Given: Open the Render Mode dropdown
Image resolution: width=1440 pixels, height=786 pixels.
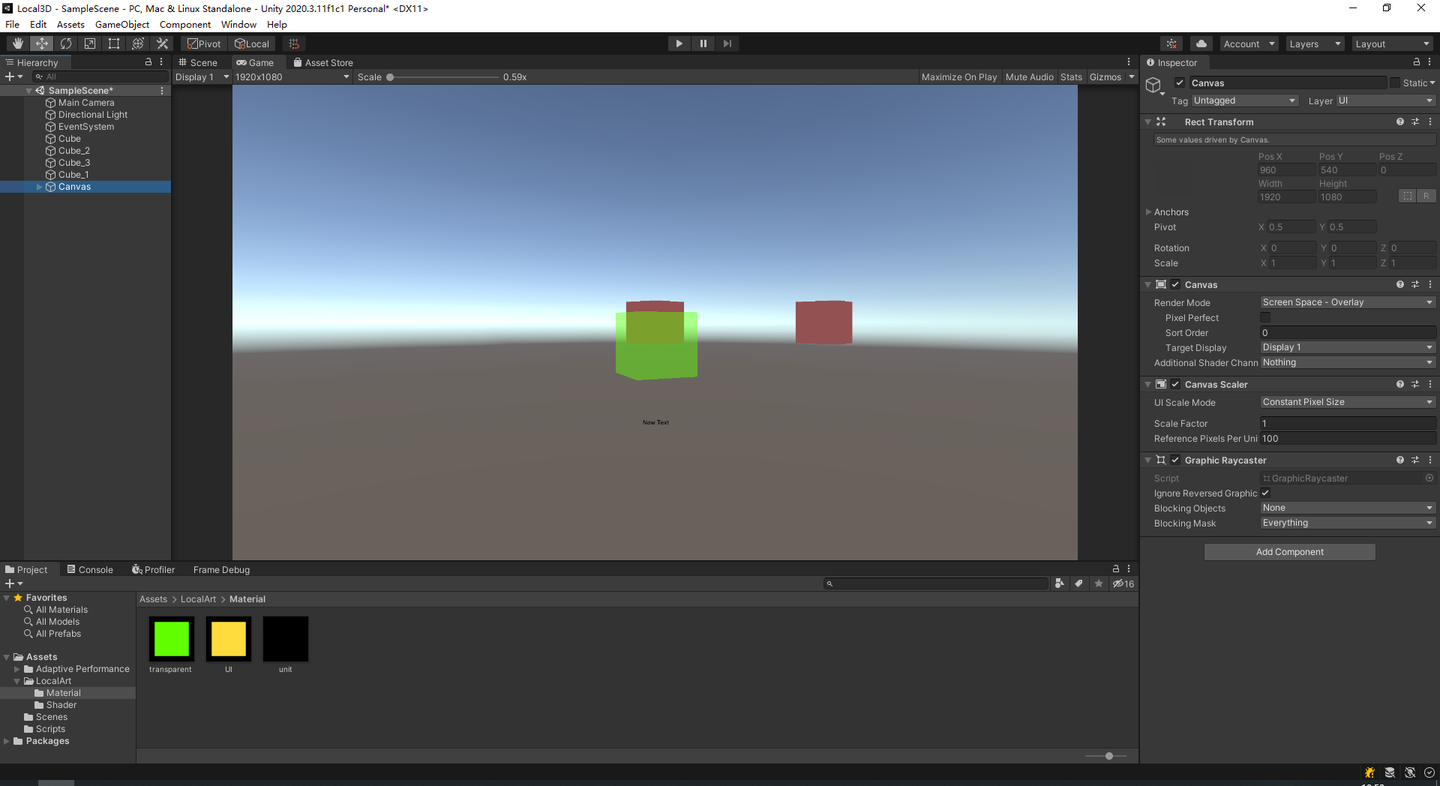Looking at the screenshot, I should [1346, 302].
